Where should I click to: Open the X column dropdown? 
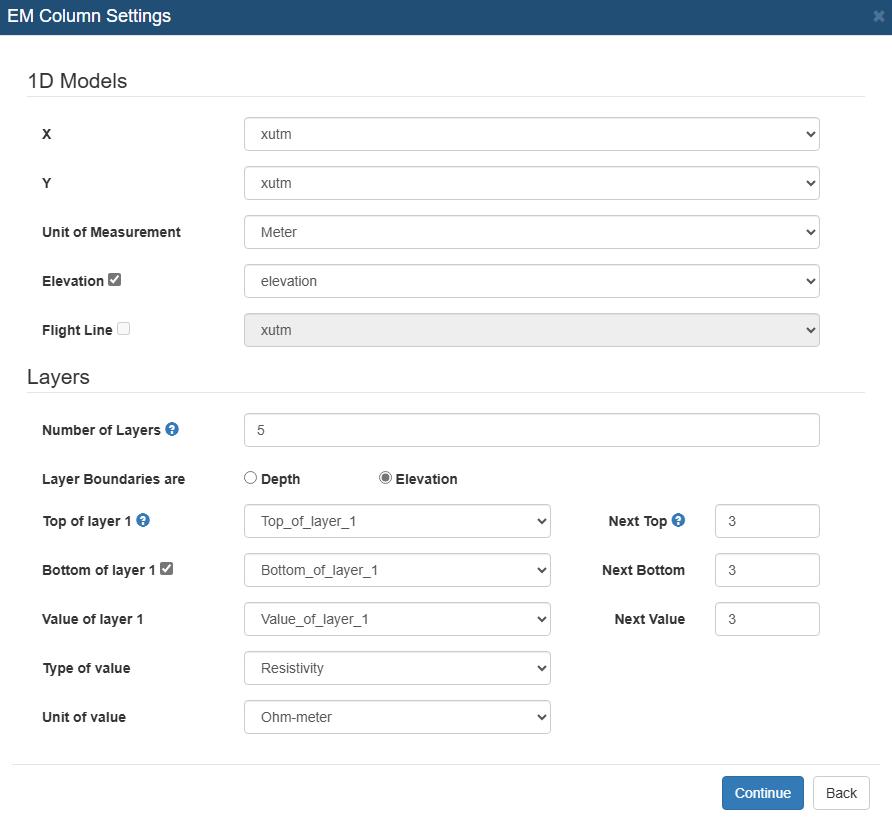pos(532,134)
